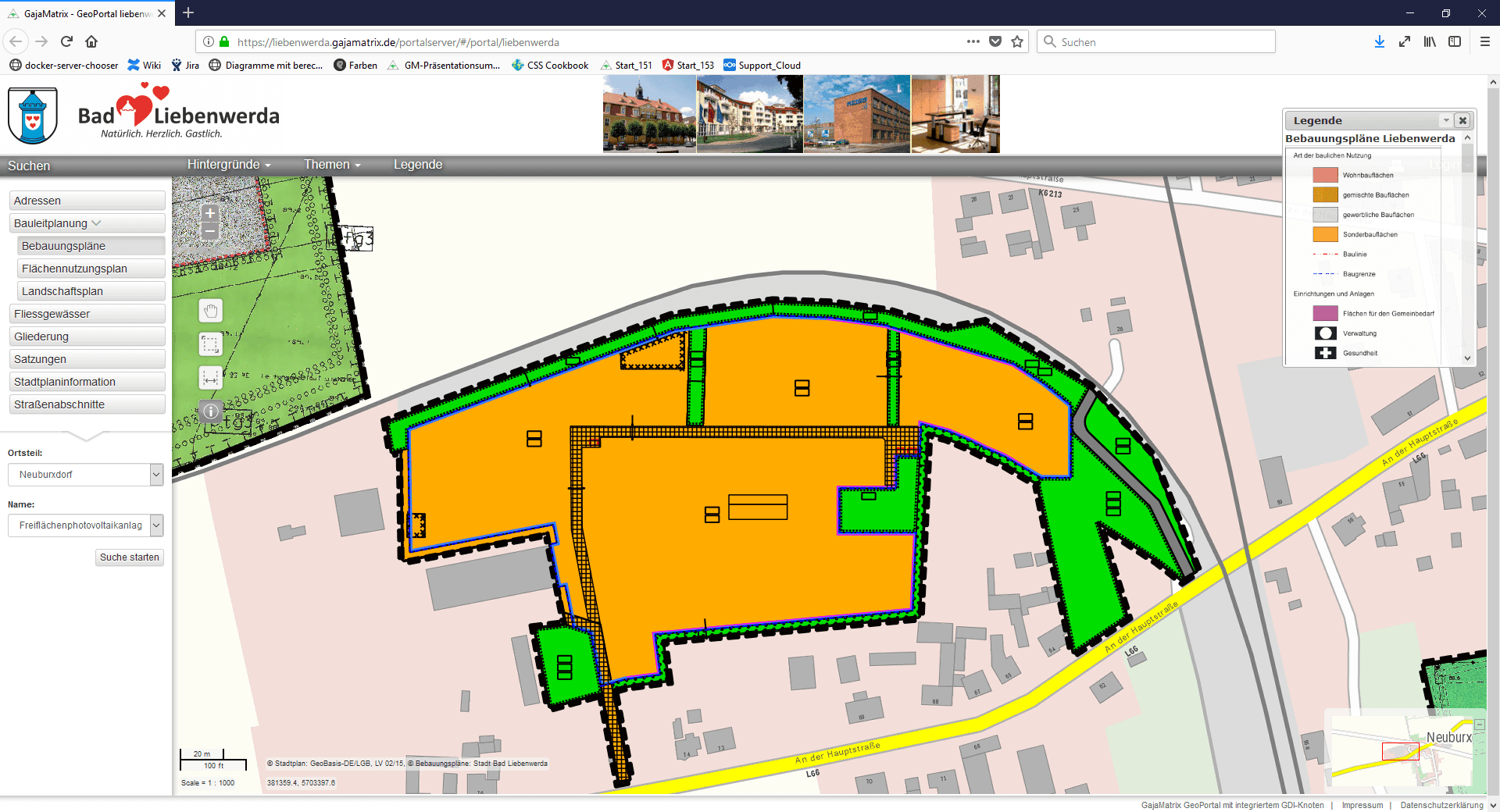Open the Hintergründe menu
Viewport: 1500px width, 812px height.
[228, 165]
